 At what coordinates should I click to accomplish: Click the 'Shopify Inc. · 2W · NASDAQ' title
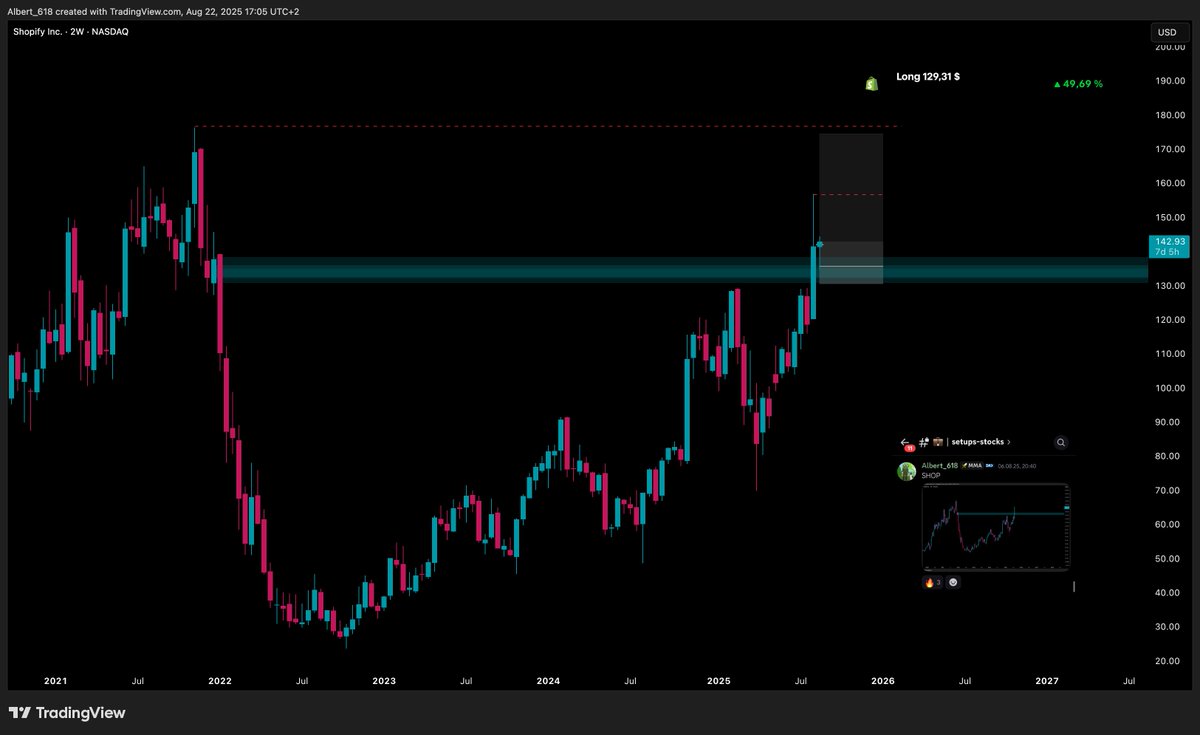pos(71,32)
